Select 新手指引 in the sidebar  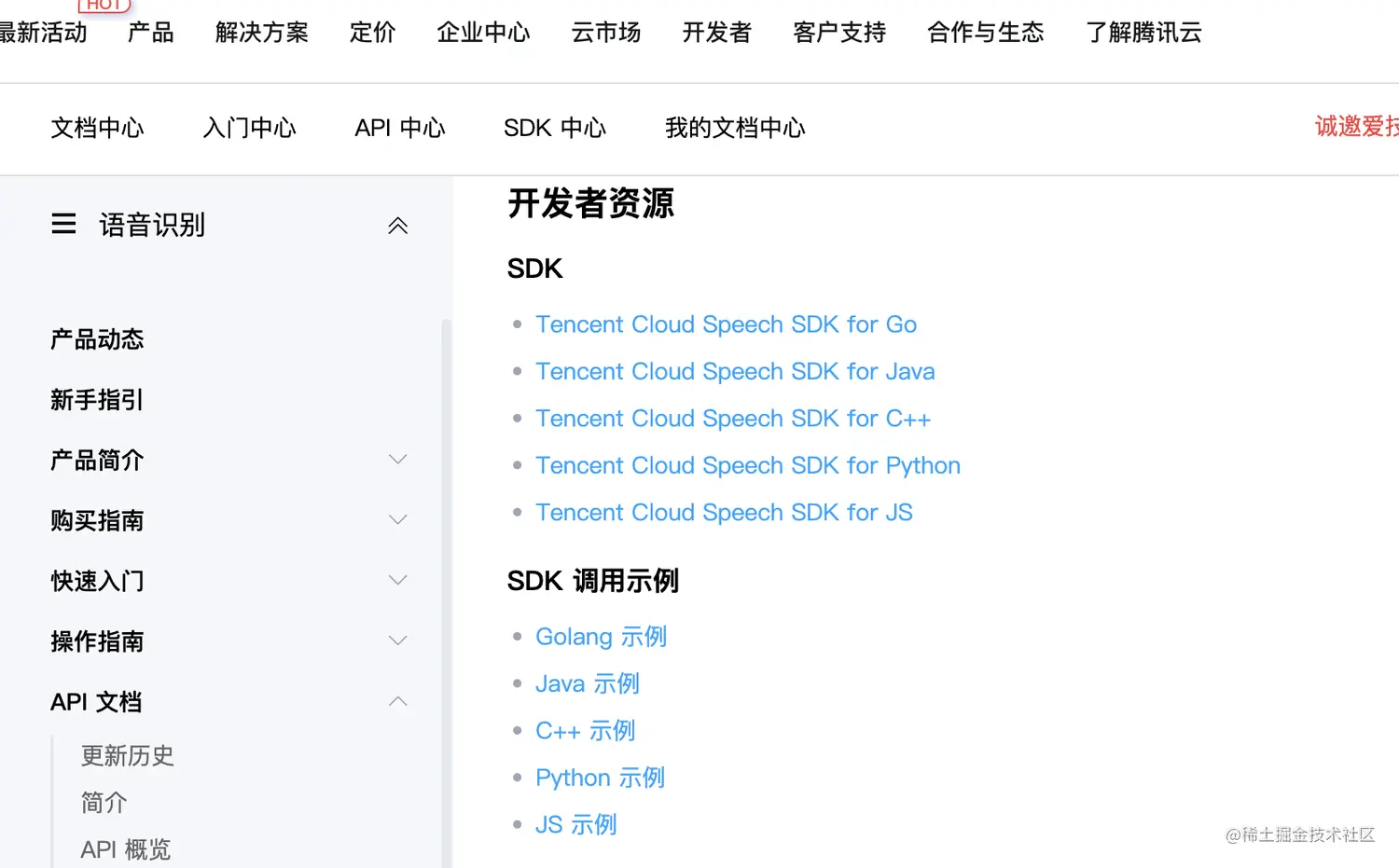(97, 400)
